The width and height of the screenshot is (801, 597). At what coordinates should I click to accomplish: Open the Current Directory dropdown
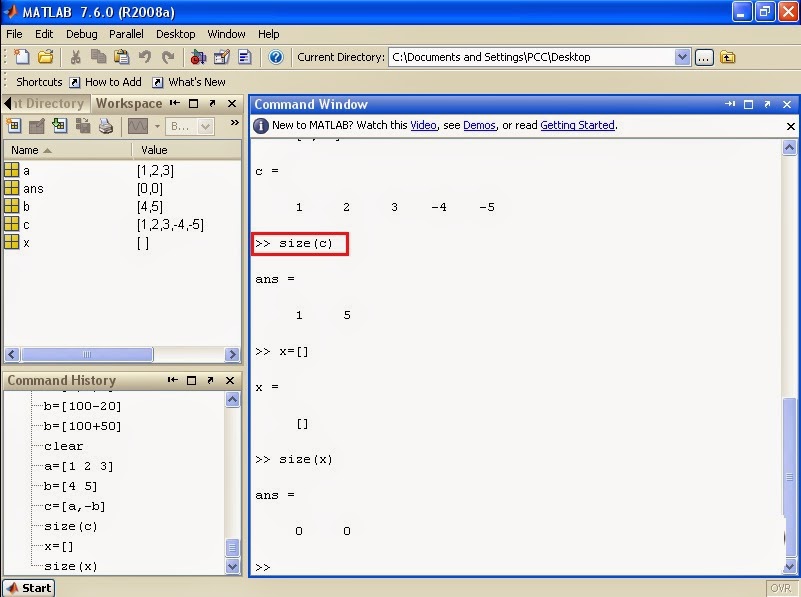[x=683, y=57]
